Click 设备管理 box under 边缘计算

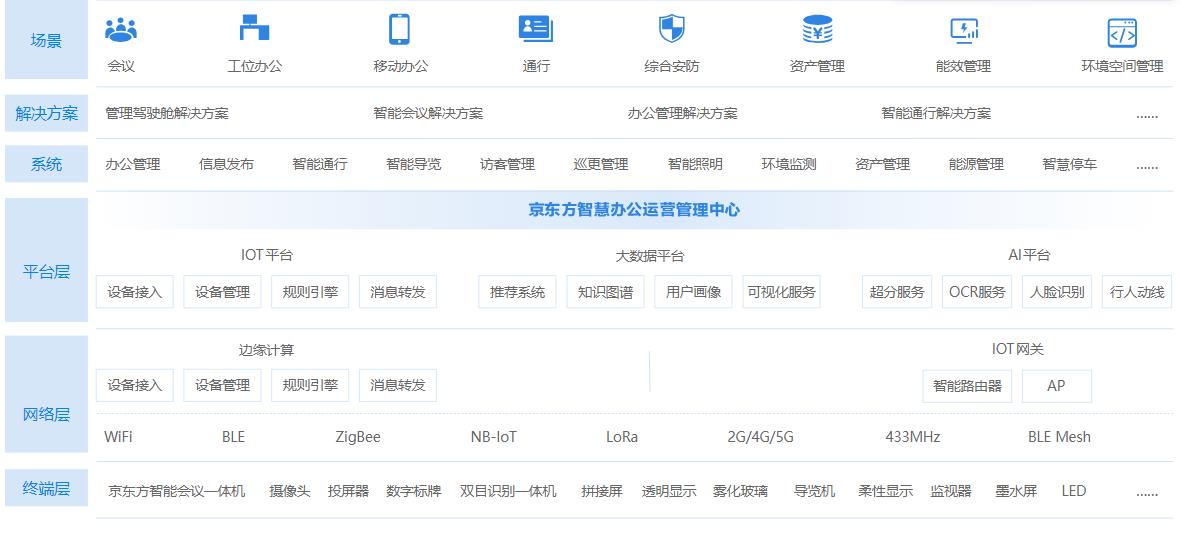tap(222, 385)
